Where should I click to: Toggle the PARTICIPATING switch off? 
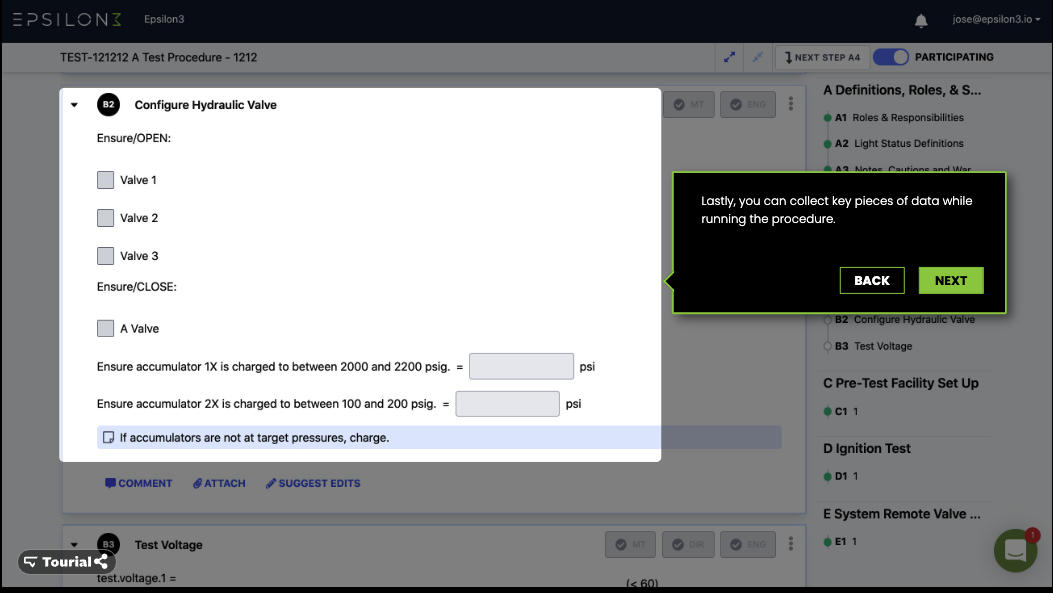[x=890, y=57]
